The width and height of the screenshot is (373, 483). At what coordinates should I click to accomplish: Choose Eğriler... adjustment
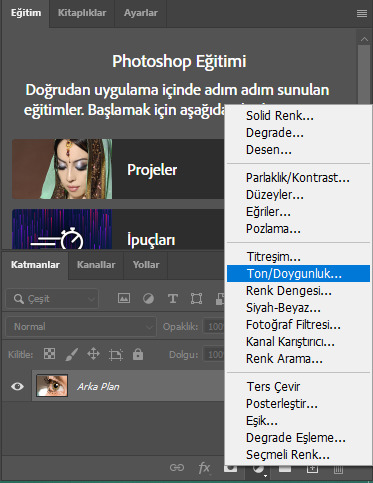(299, 212)
